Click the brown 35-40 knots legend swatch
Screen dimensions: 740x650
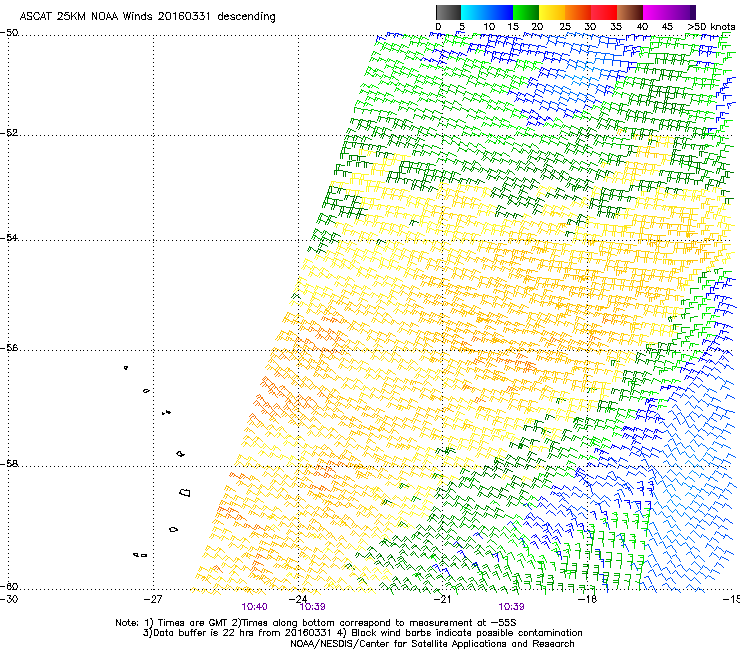(x=630, y=12)
